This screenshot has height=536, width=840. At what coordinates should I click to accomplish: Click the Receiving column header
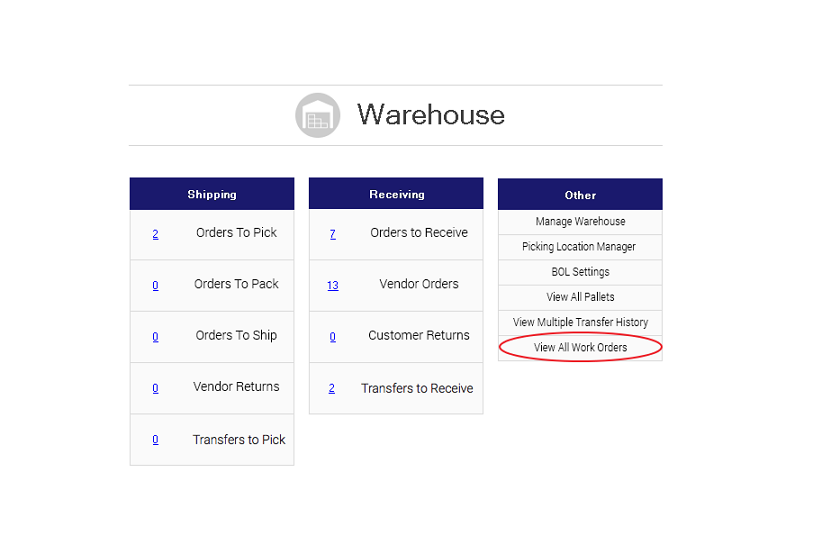[x=396, y=194]
